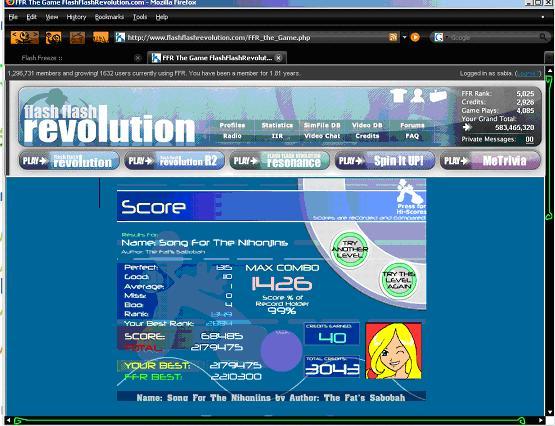Close the Flash Freeze tab
Viewport: 555px width, 426px height.
pos(138,58)
